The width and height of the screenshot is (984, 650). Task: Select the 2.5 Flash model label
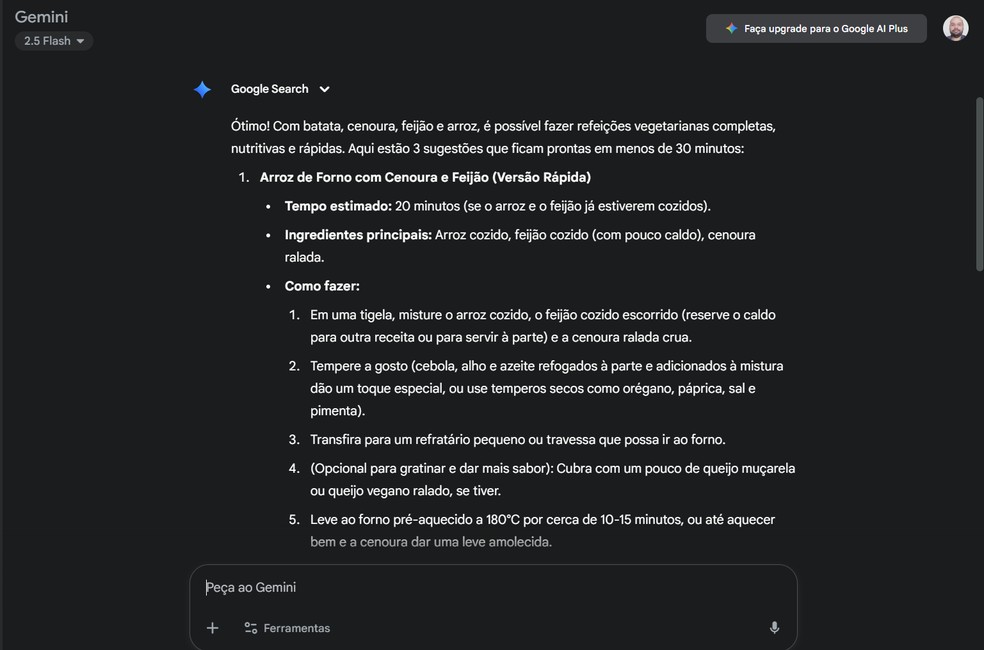point(46,40)
